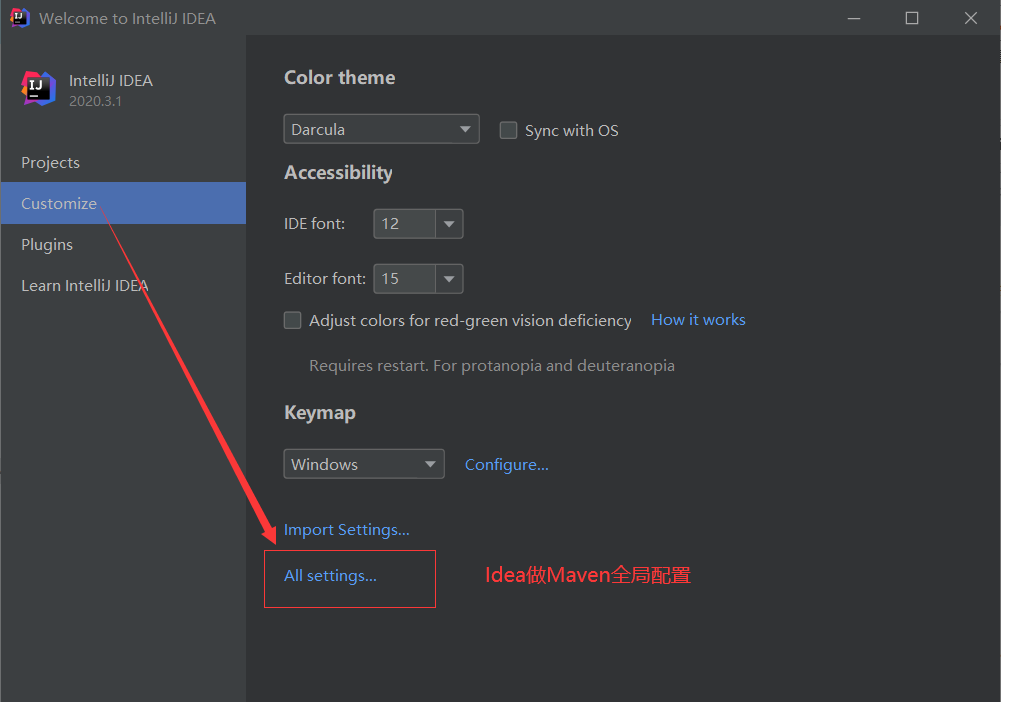Screen dimensions: 1022x702
Task: Click the title bar IntelliJ icon
Action: pyautogui.click(x=19, y=17)
